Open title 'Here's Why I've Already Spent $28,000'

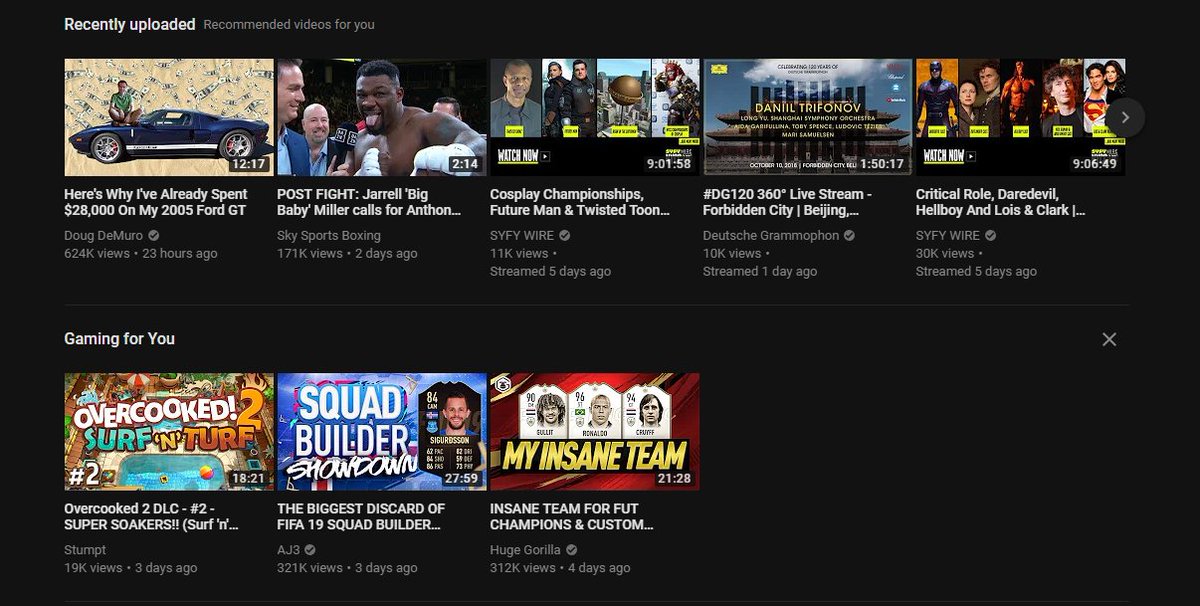pyautogui.click(x=155, y=202)
